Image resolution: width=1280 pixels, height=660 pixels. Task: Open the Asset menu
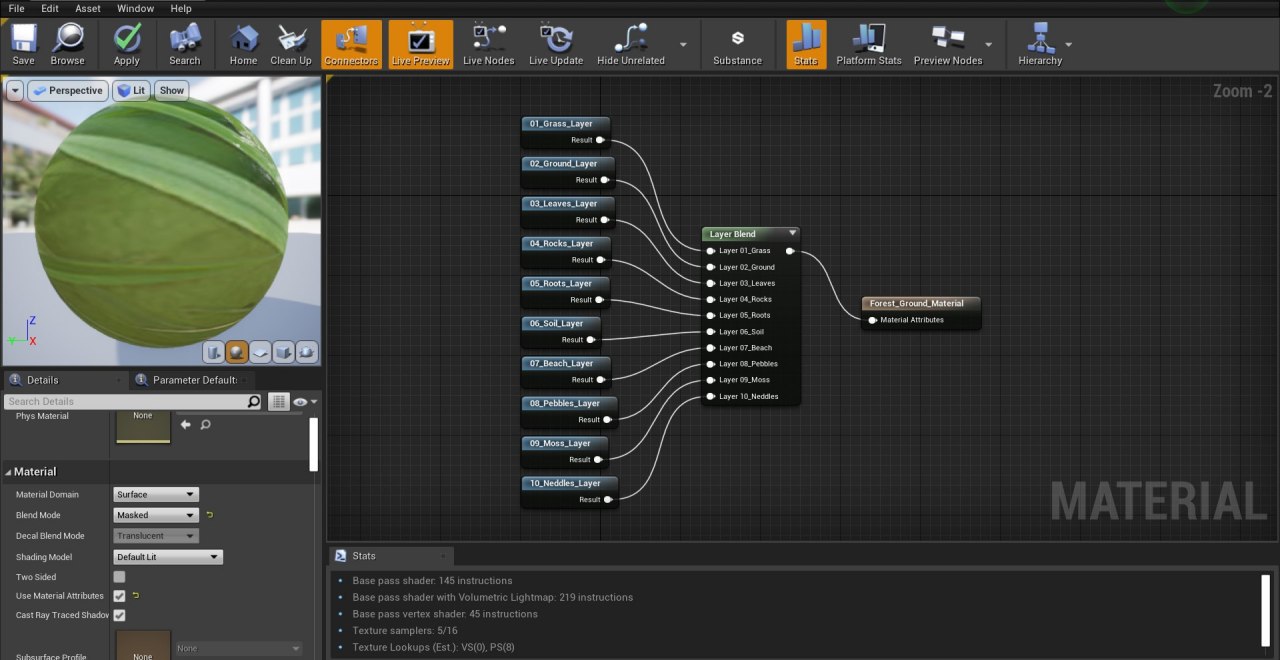click(88, 8)
